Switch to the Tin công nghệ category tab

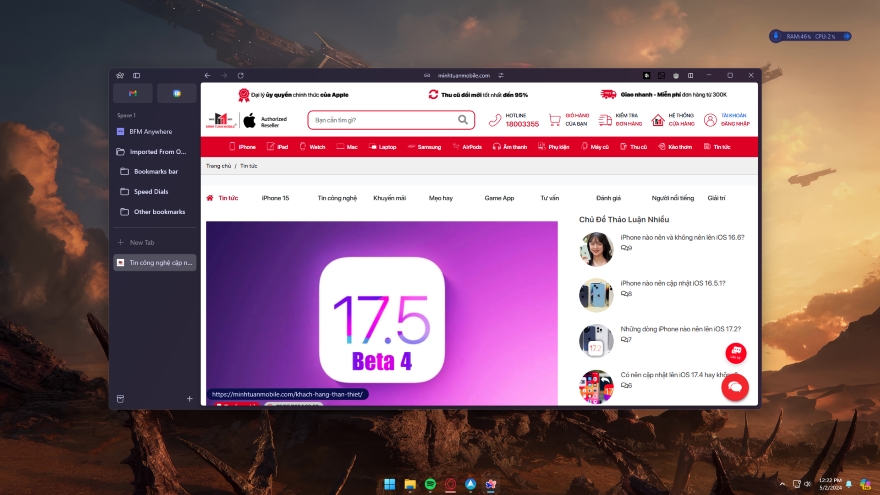[337, 198]
